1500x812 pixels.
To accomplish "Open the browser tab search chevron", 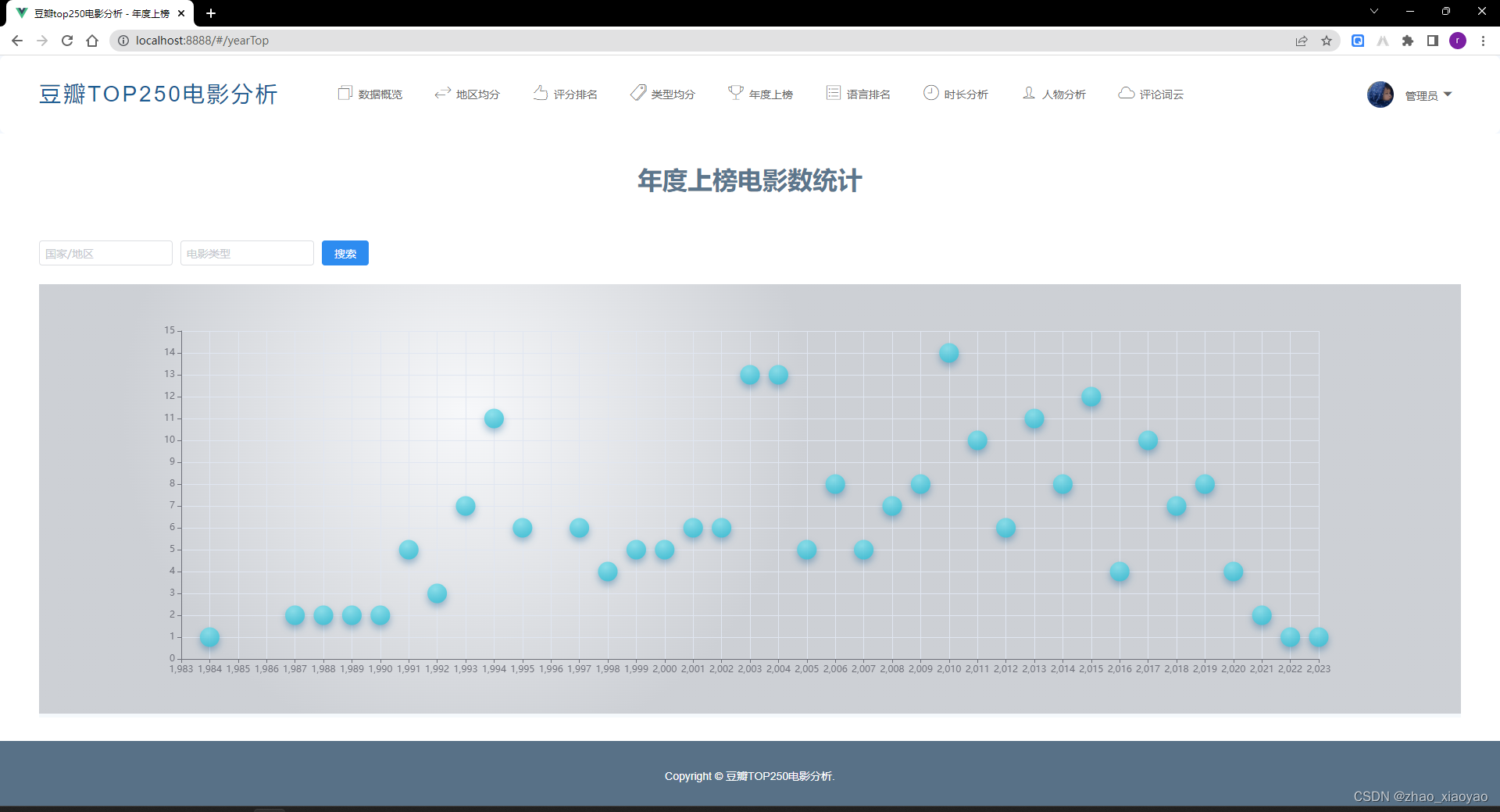I will 1373,12.
